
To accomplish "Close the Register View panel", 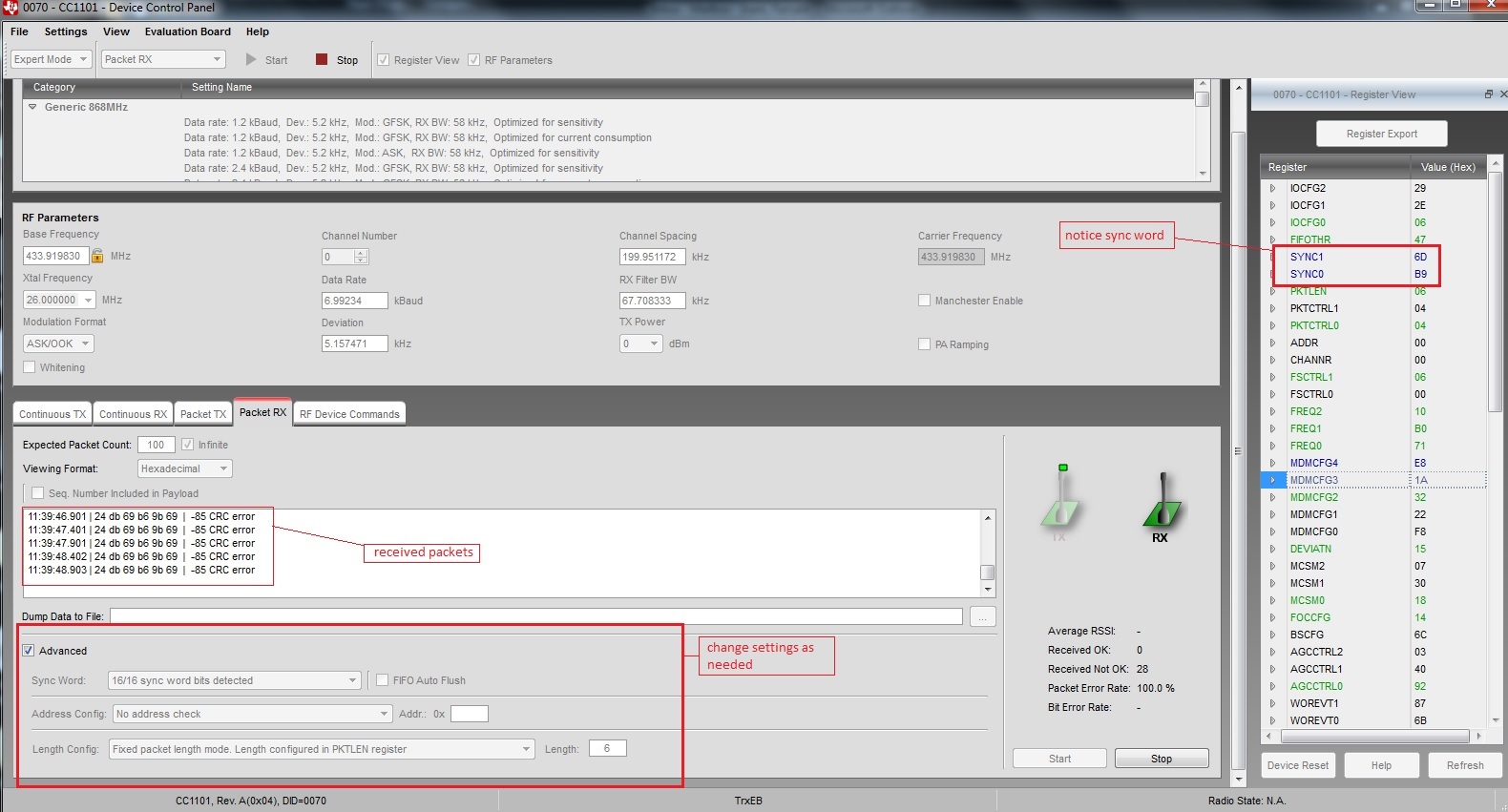I will coord(1503,94).
